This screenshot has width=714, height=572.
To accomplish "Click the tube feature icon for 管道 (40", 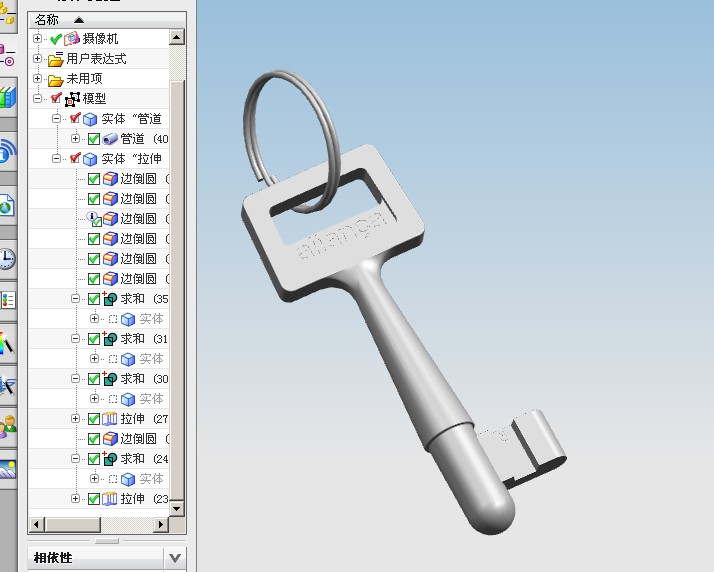I will click(110, 139).
